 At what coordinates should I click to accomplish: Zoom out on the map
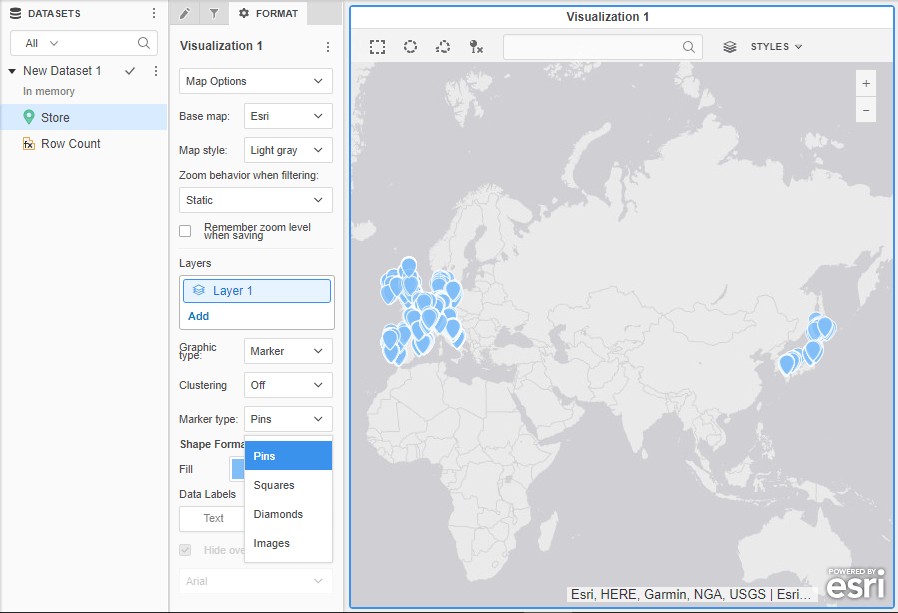[x=866, y=110]
